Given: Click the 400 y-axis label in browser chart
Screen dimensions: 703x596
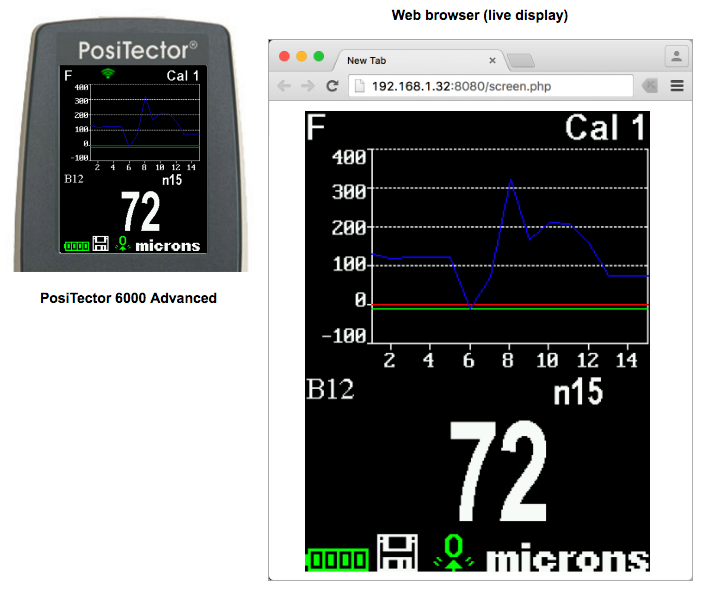Looking at the screenshot, I should click(x=349, y=157).
